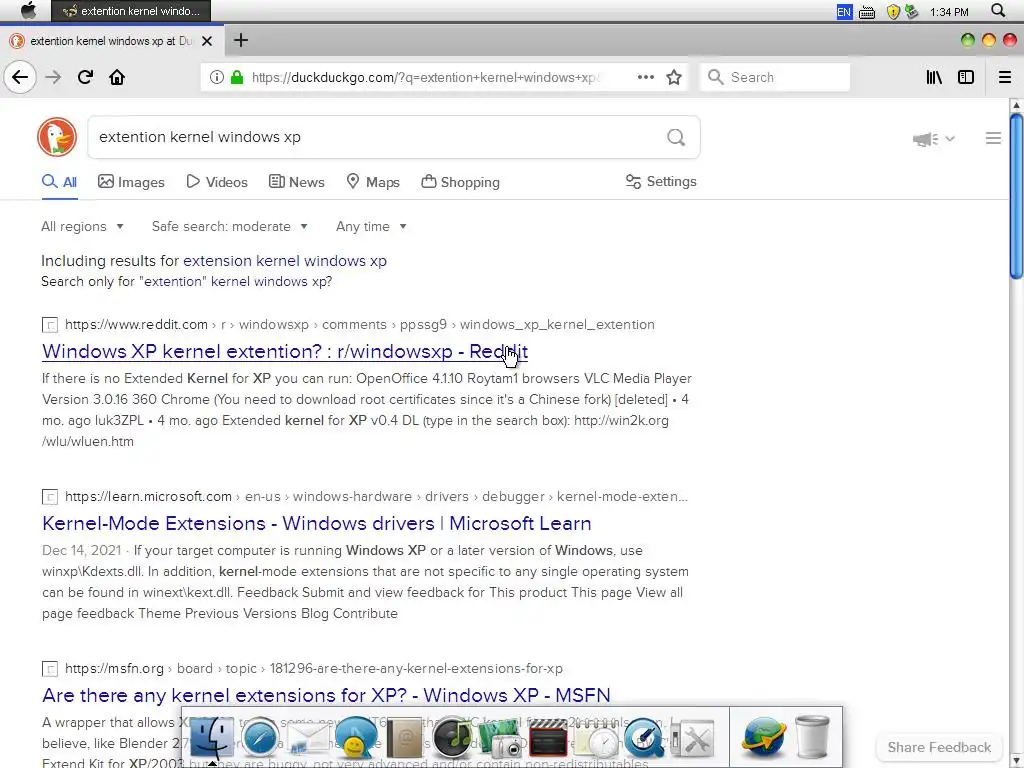Switch to the Videos tab

point(217,182)
